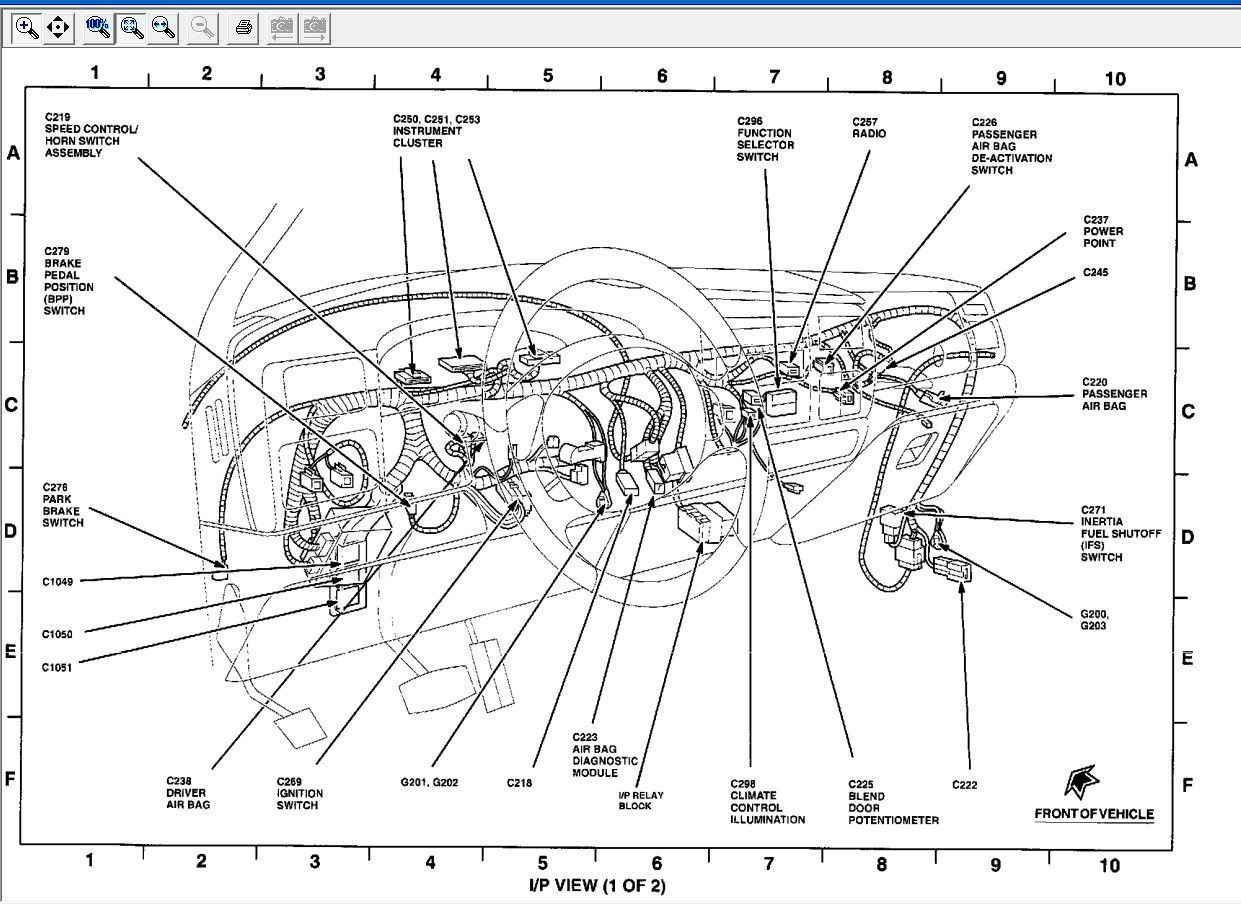Viewport: 1241px width, 904px height.
Task: Choose the fit width zoom icon
Action: tap(163, 28)
